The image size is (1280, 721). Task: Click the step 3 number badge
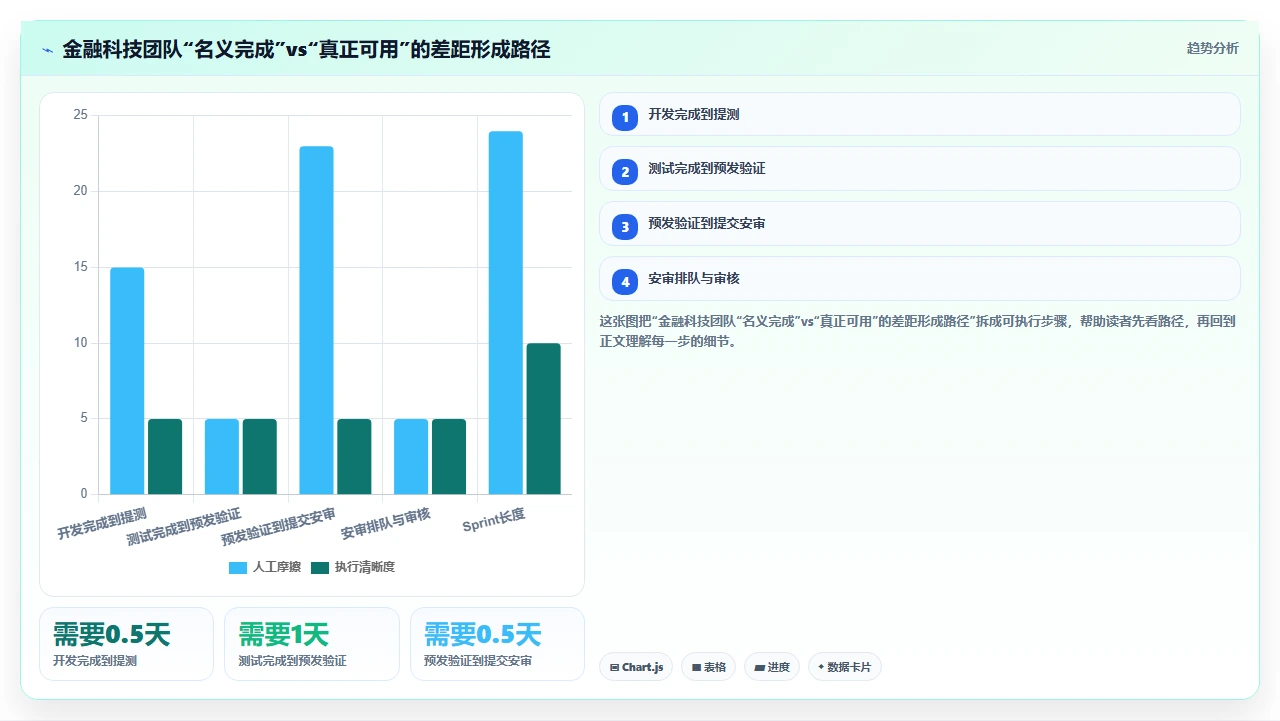click(625, 227)
